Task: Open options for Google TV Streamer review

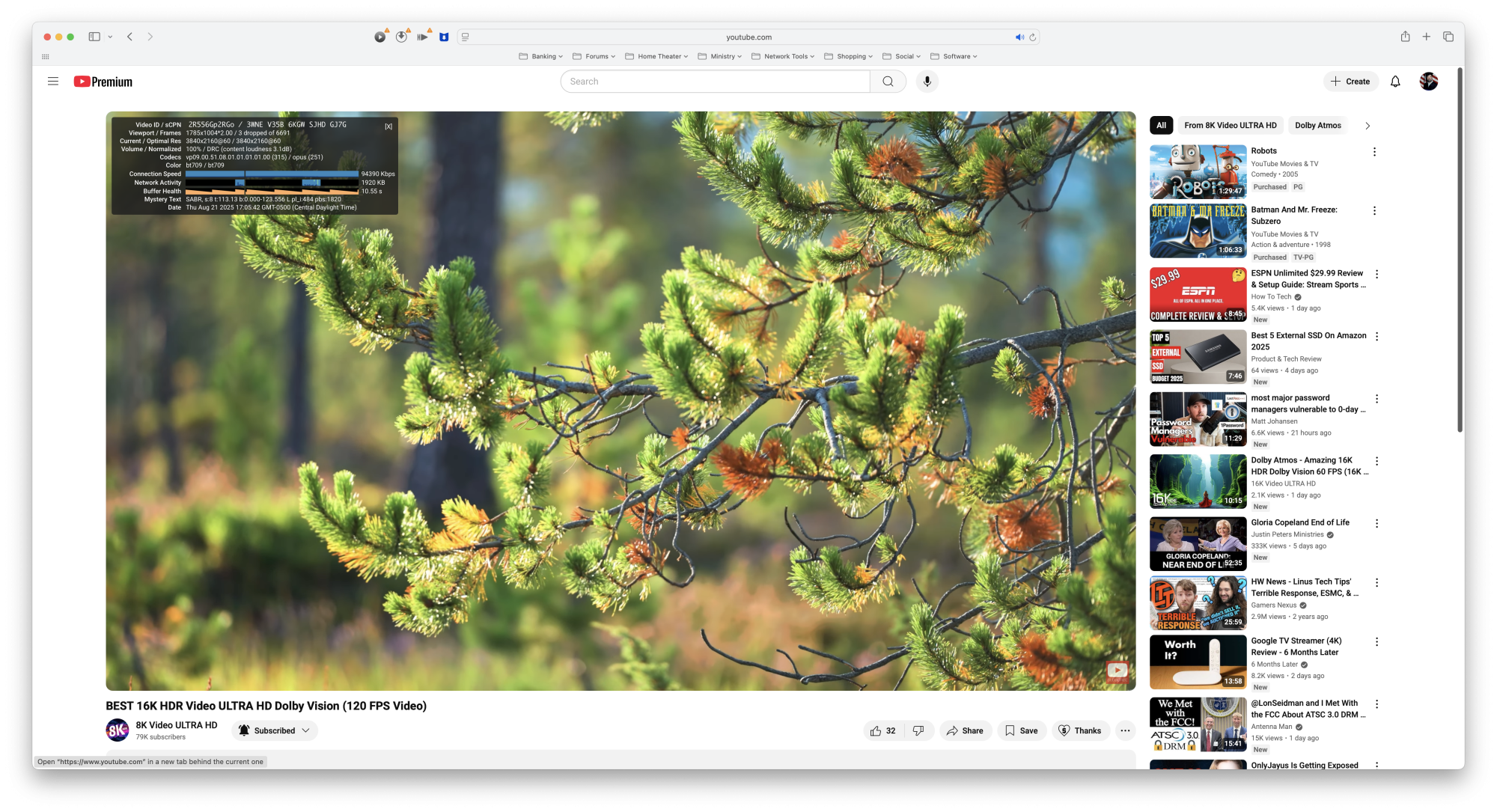Action: (1376, 642)
